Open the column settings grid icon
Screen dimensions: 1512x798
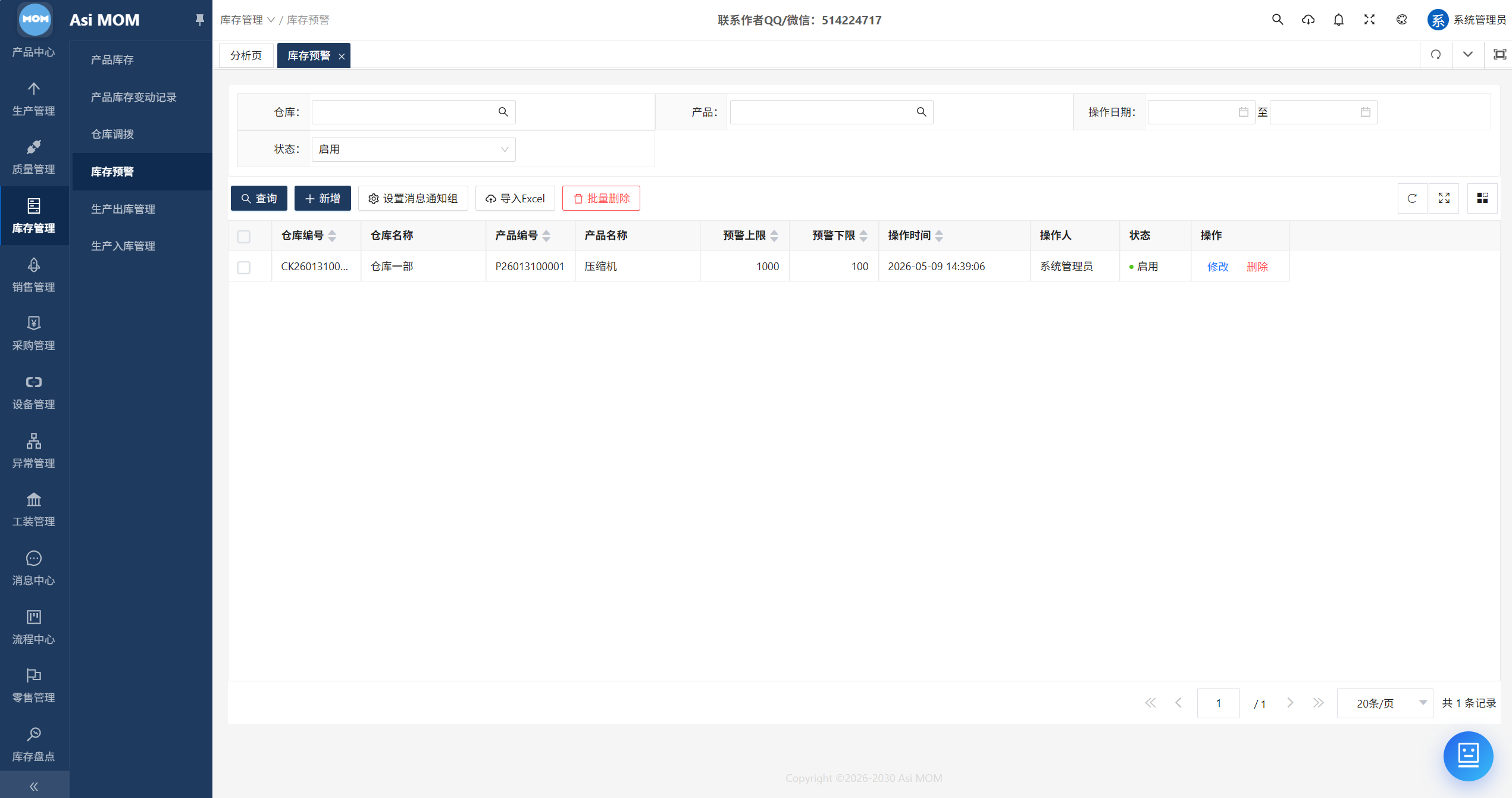click(x=1482, y=198)
